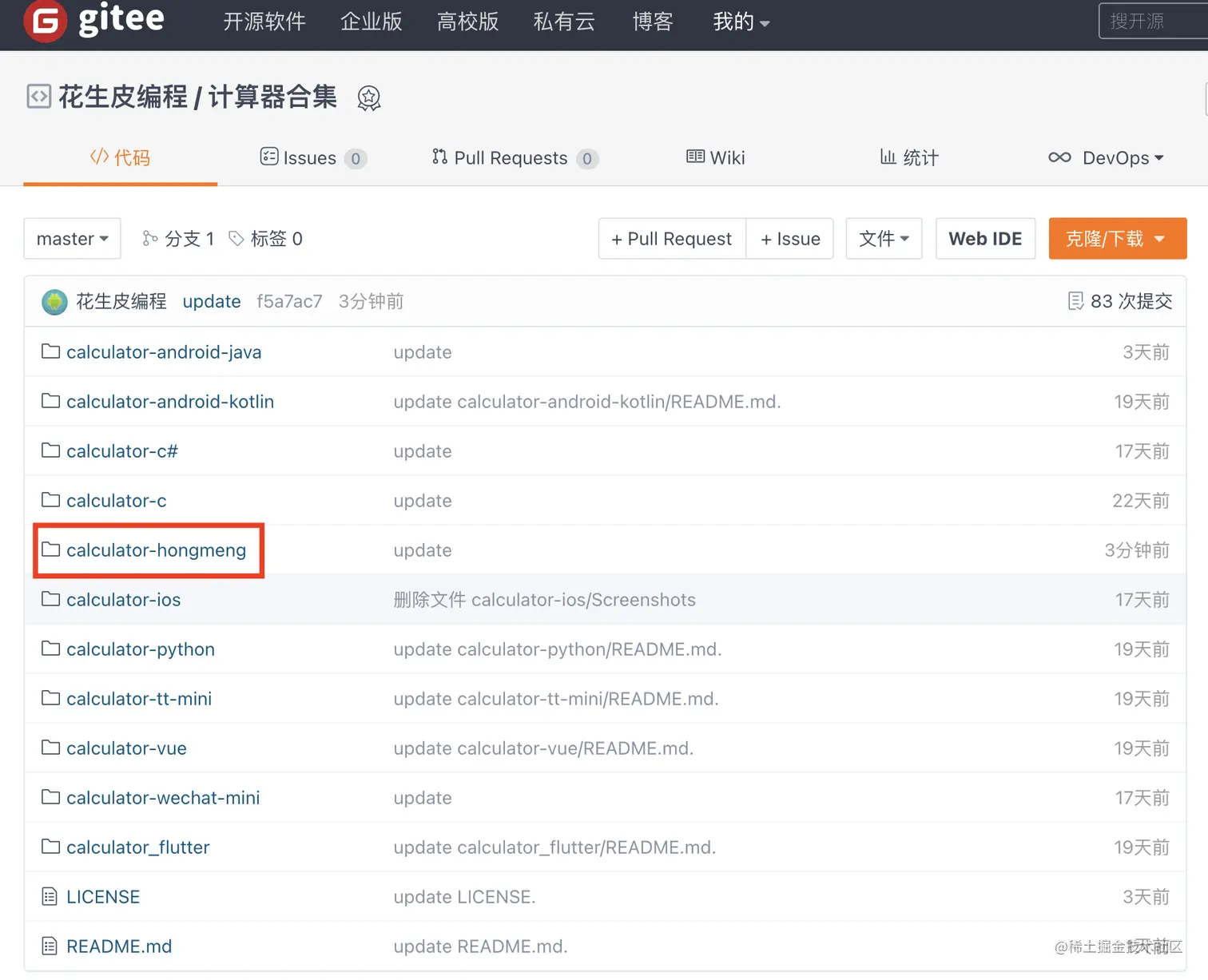Click the folder icon for calculator-vue
Screen dimensions: 1208x980
click(x=50, y=748)
